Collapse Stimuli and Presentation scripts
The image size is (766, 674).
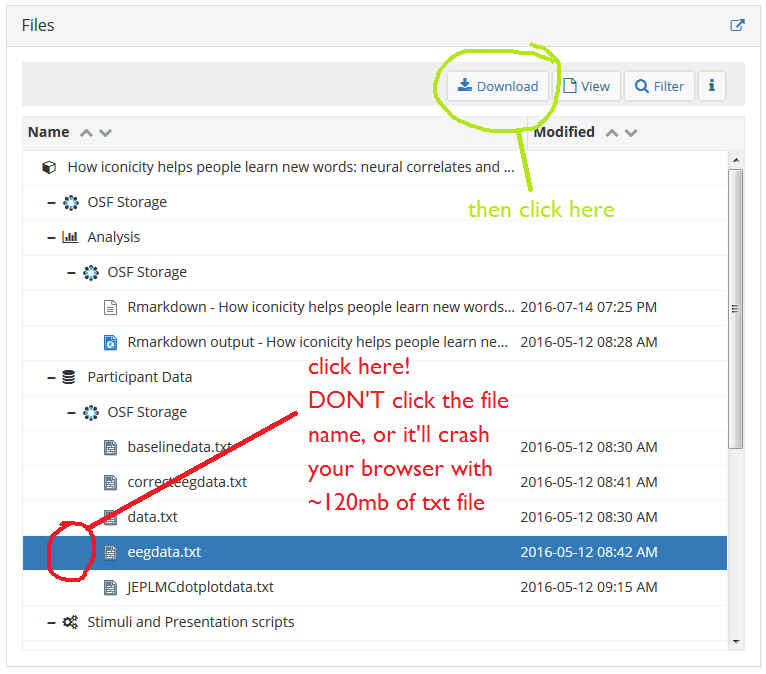tap(51, 622)
